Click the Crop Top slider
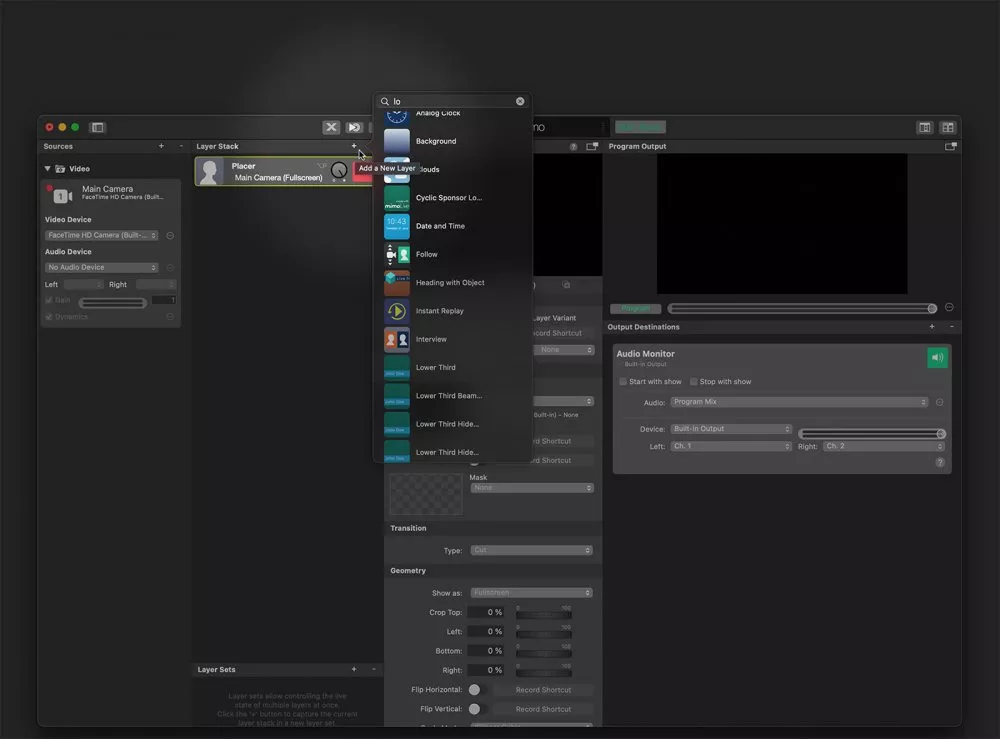 pyautogui.click(x=543, y=614)
